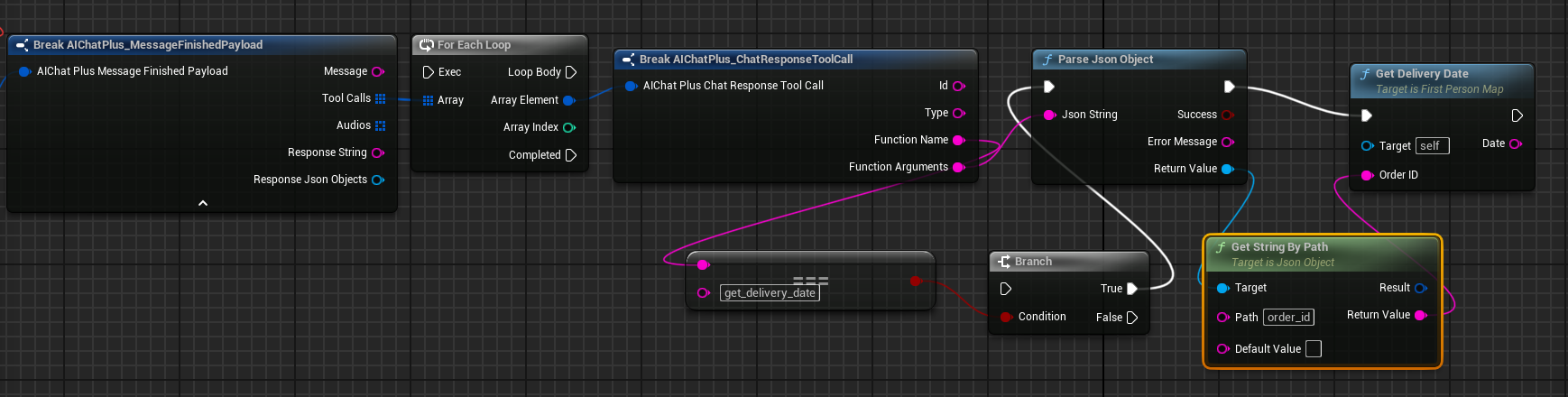The image size is (1568, 397).
Task: Click the Default Value text box
Action: point(1314,349)
